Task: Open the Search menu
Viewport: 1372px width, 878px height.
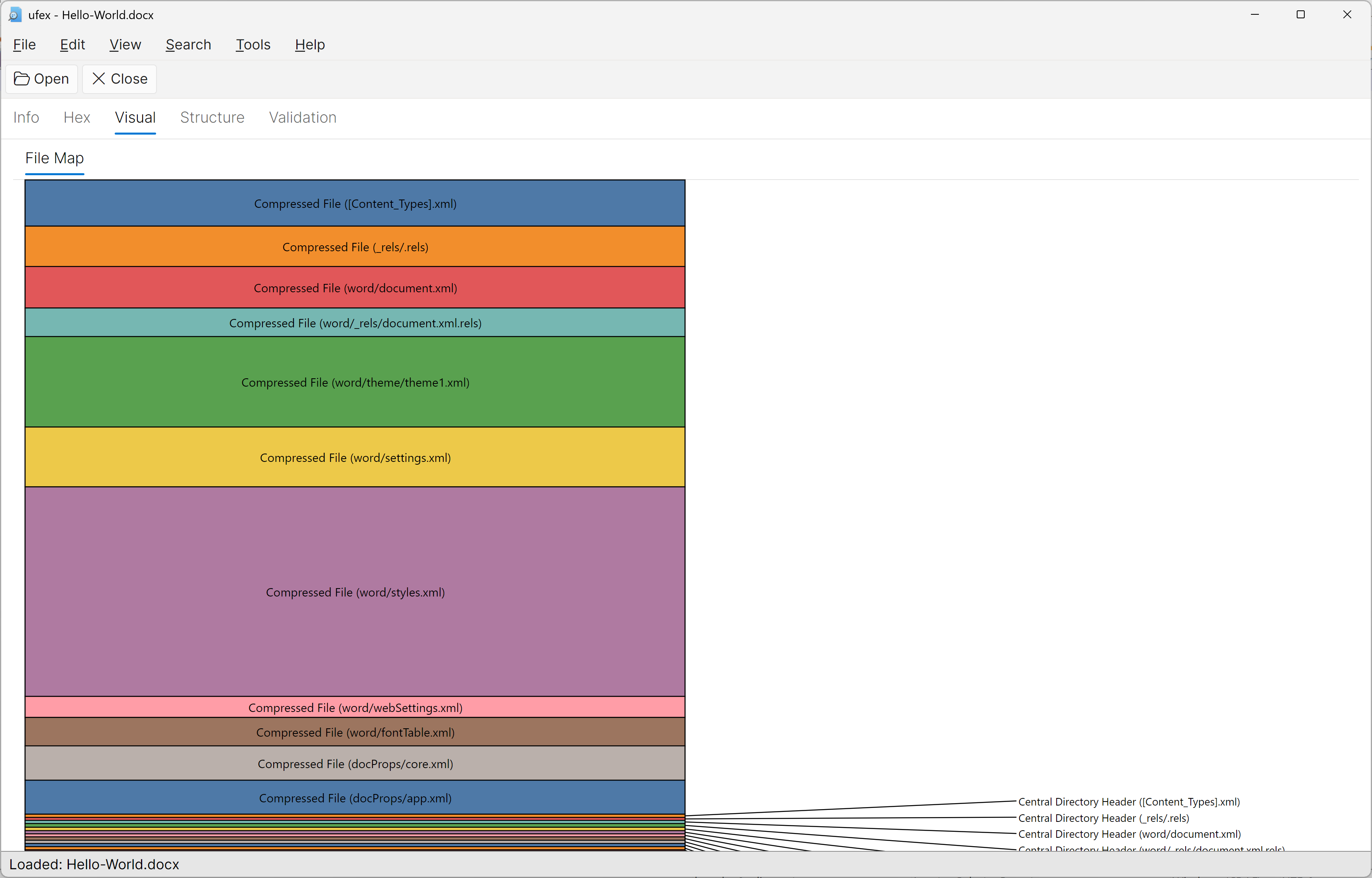Action: click(188, 45)
